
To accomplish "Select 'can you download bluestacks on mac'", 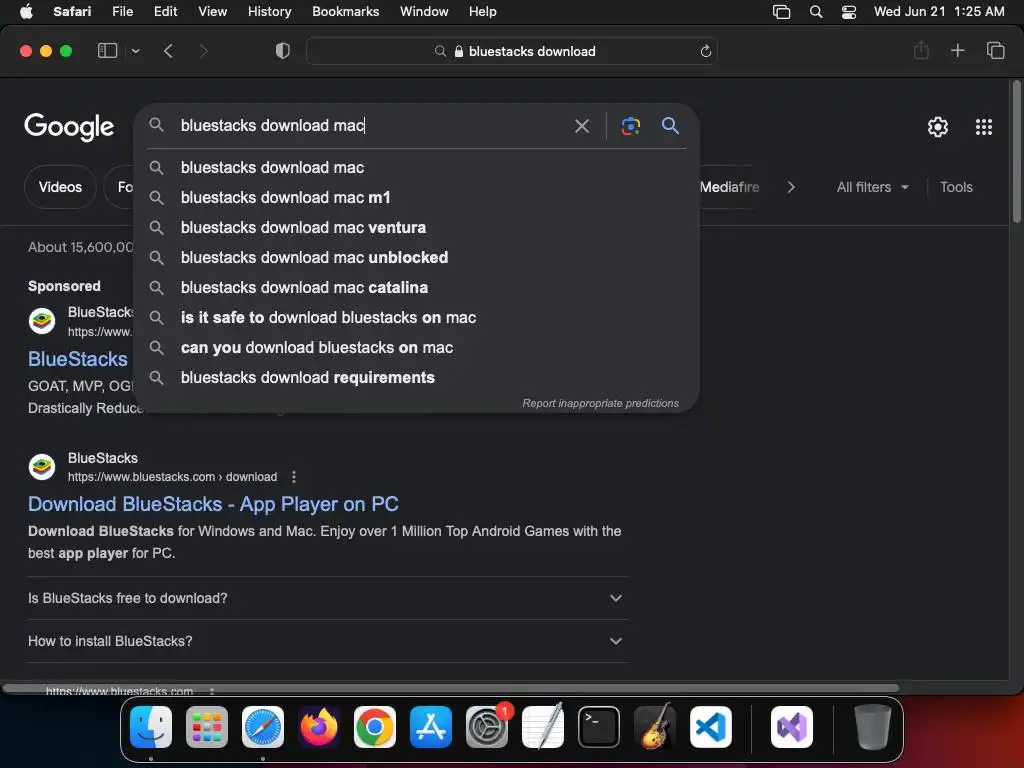I will tap(417, 347).
